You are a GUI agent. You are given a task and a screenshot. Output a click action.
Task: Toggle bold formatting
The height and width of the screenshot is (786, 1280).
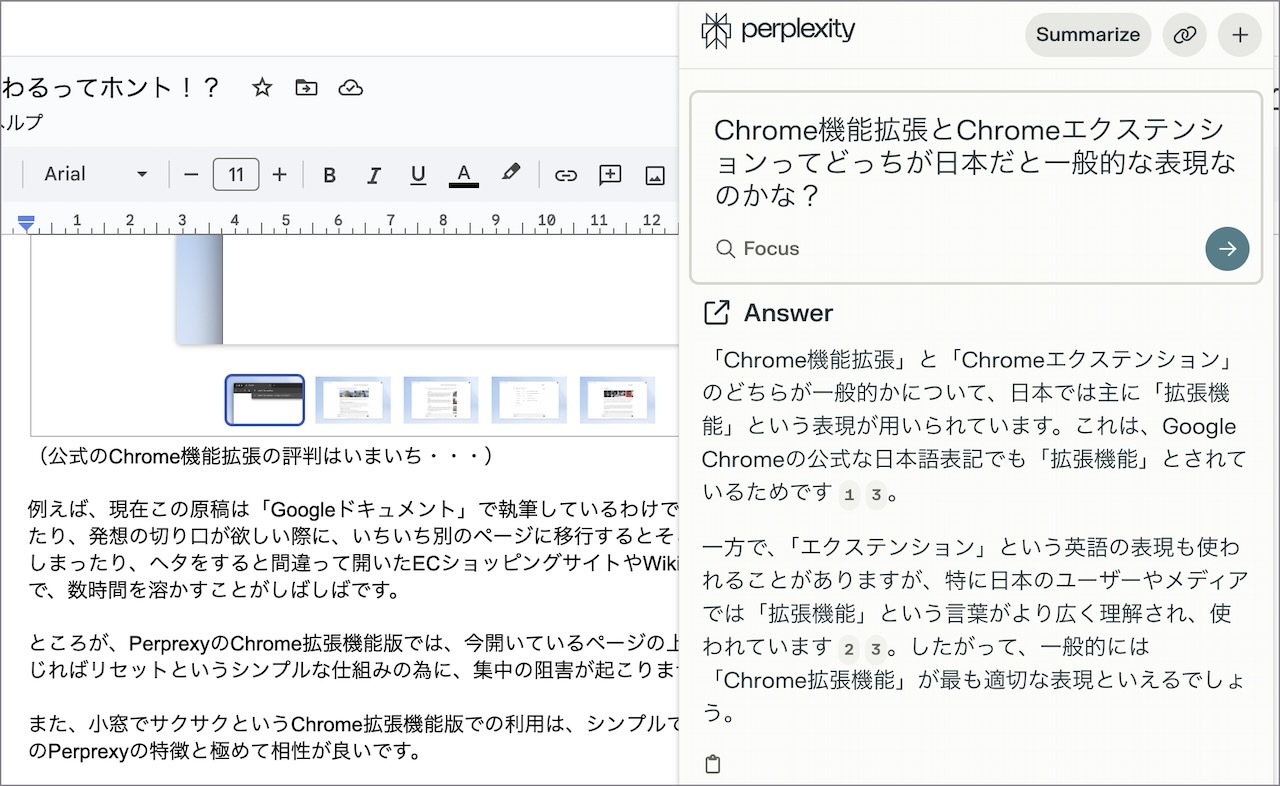click(x=329, y=176)
